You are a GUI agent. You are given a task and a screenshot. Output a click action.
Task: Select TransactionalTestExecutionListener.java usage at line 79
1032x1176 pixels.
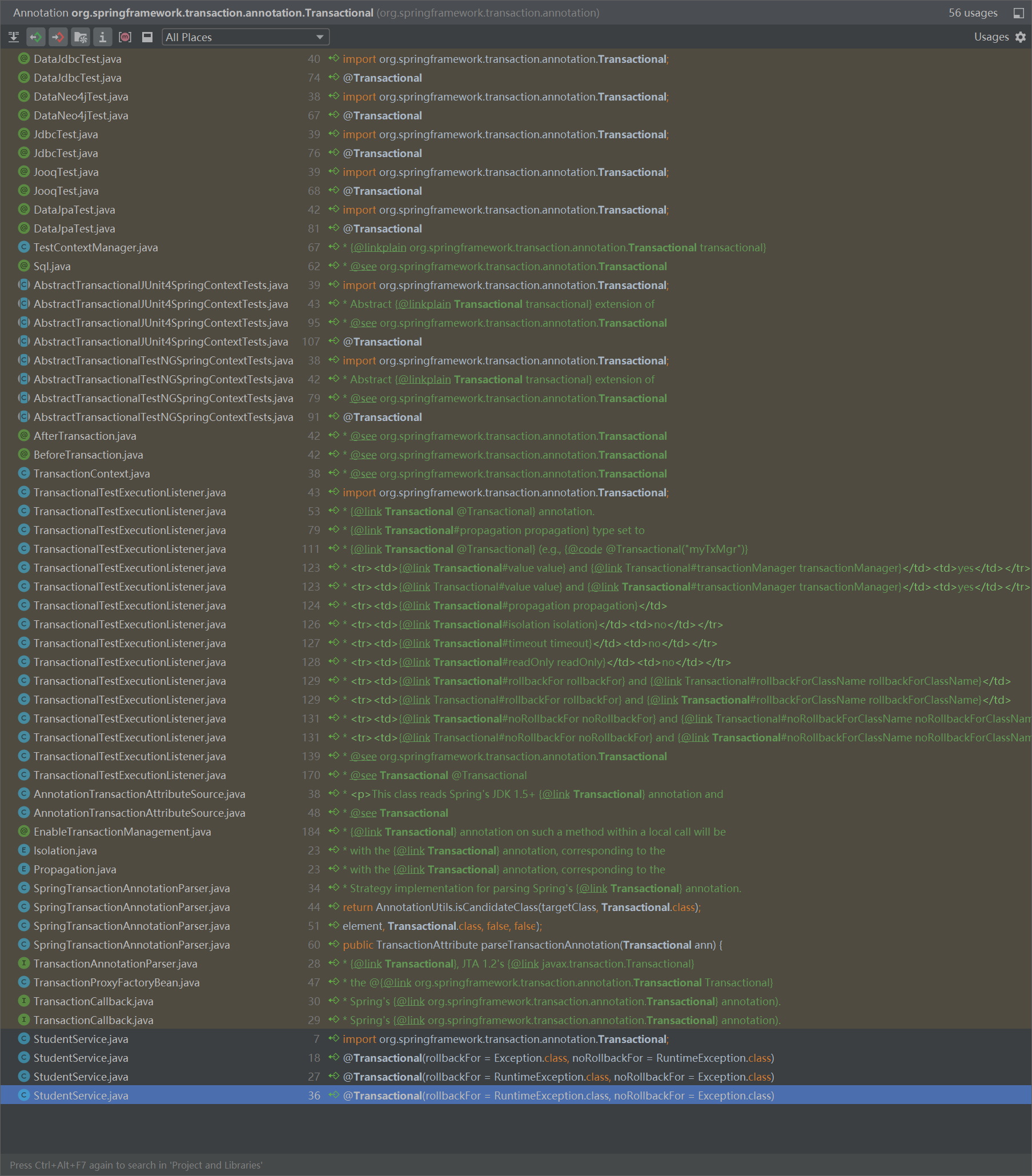tap(516, 530)
